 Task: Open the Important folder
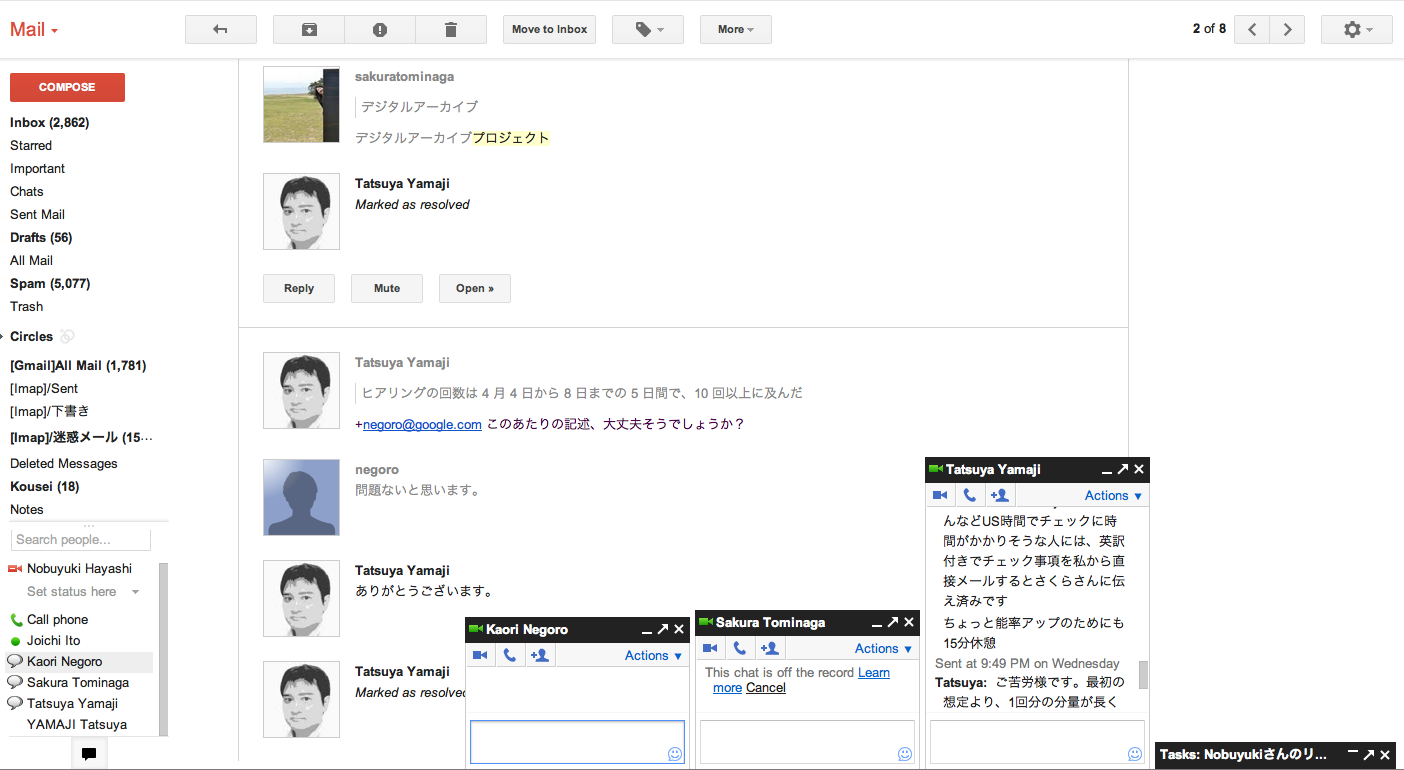coord(37,168)
